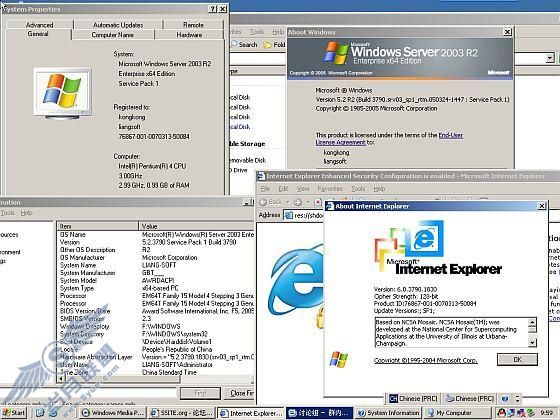Click the Windows monitor logo in System Properties

tap(63, 93)
